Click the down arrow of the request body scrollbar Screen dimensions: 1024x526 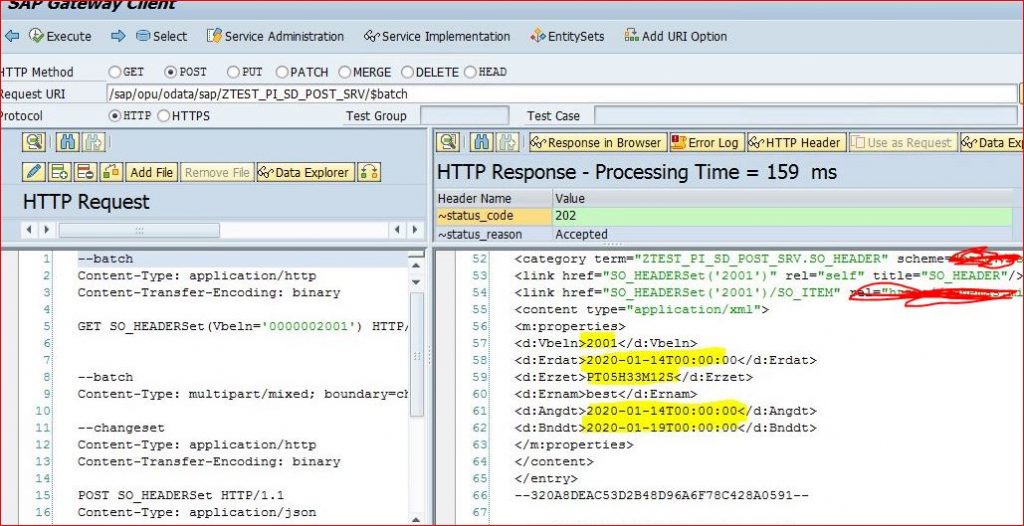tap(417, 282)
